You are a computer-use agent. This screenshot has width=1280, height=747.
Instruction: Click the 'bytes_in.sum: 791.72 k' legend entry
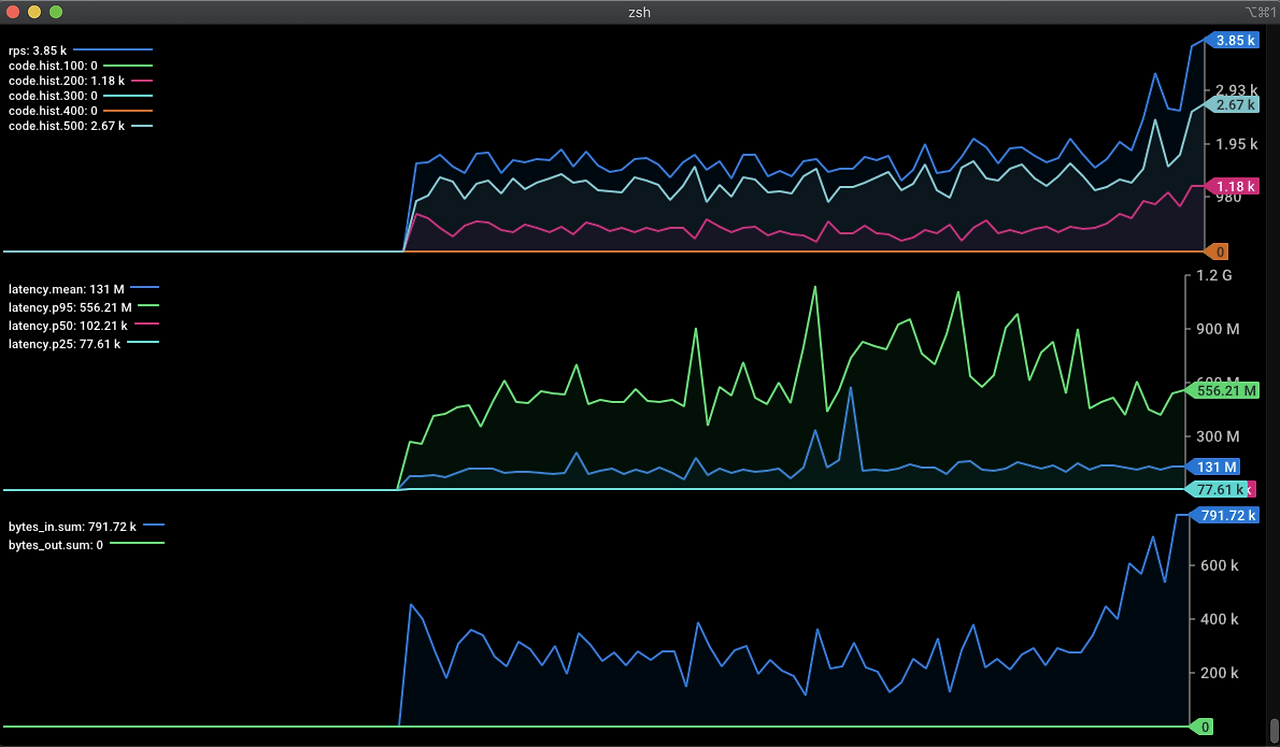point(86,525)
